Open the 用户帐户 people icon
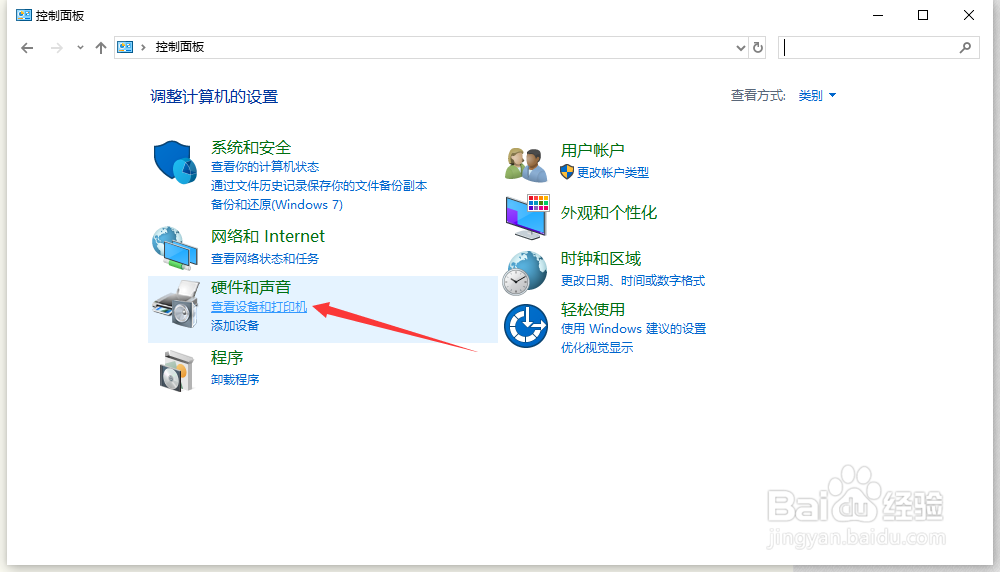The height and width of the screenshot is (572, 1000). [526, 164]
